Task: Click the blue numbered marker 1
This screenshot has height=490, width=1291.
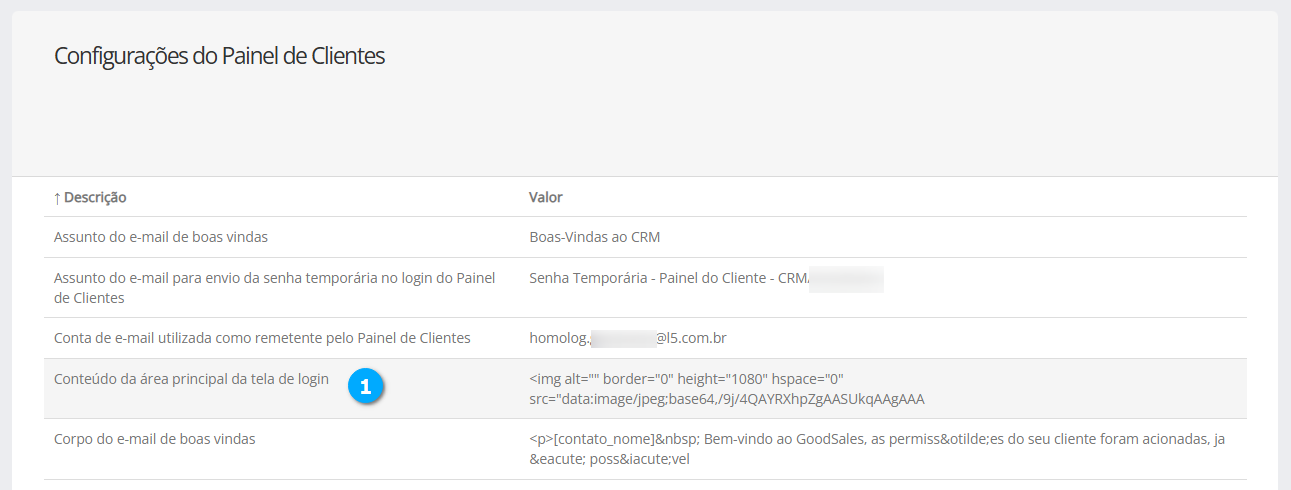Action: 366,388
